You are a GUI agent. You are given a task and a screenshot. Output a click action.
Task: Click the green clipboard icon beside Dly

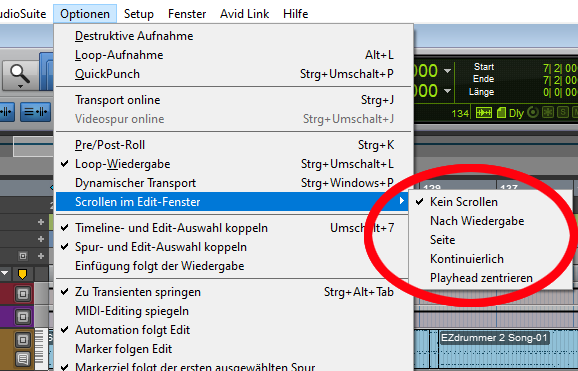[501, 113]
